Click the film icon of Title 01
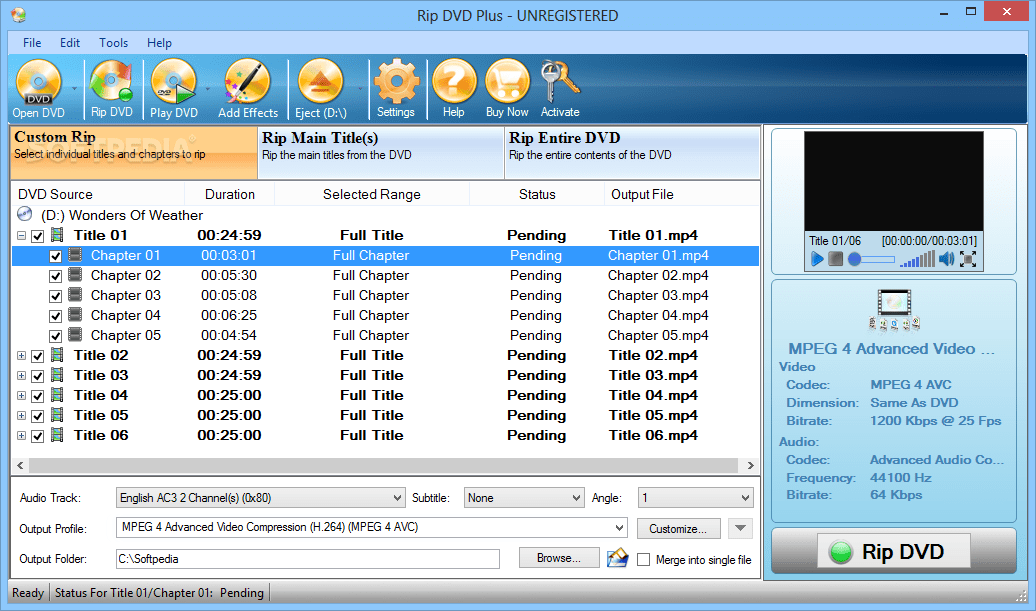1036x611 pixels. (57, 234)
